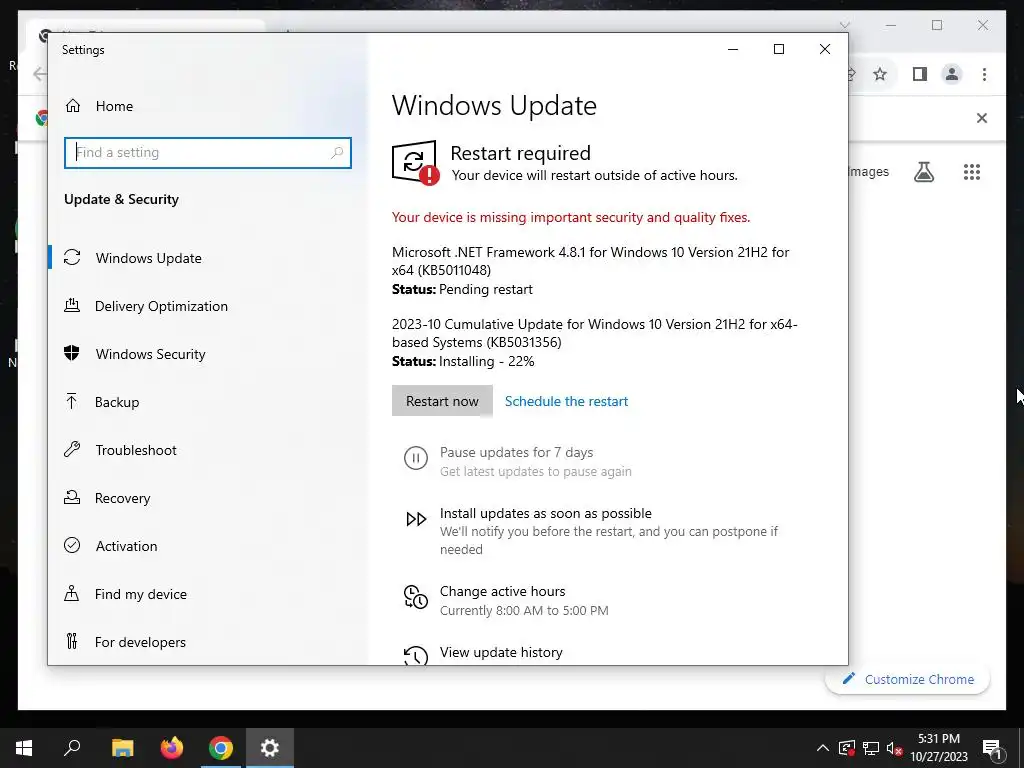The height and width of the screenshot is (768, 1024).
Task: Open Activation settings page
Action: tap(126, 546)
